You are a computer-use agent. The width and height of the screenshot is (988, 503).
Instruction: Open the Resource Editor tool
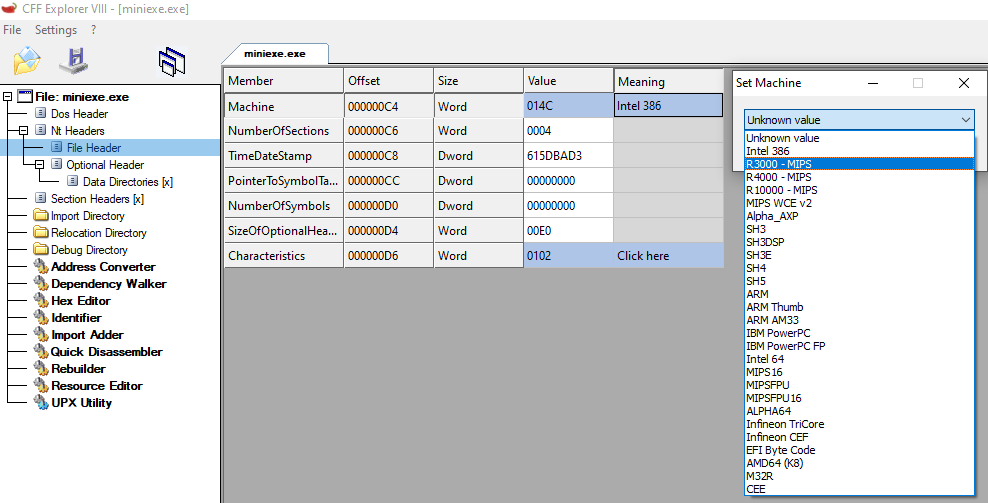point(96,386)
